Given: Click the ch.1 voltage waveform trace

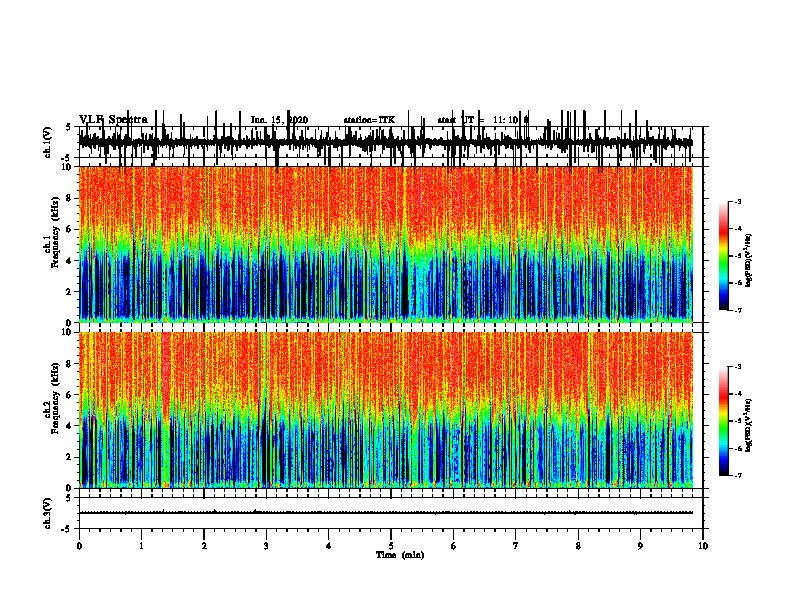Looking at the screenshot, I should [x=385, y=142].
